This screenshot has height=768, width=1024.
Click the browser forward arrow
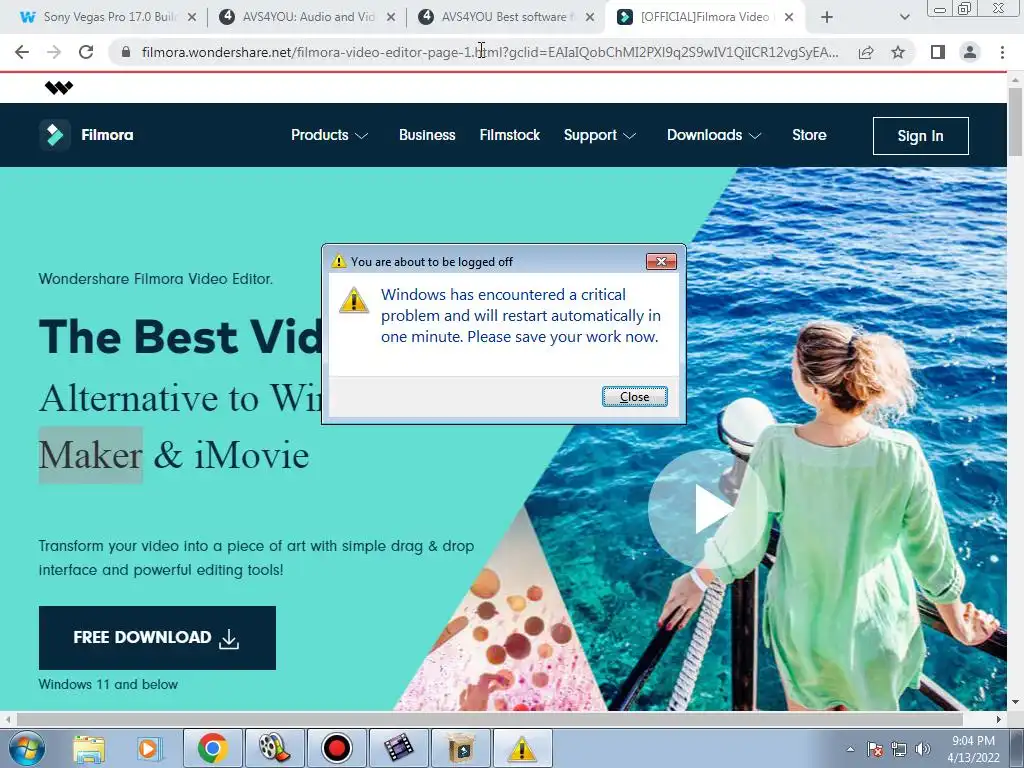point(54,52)
